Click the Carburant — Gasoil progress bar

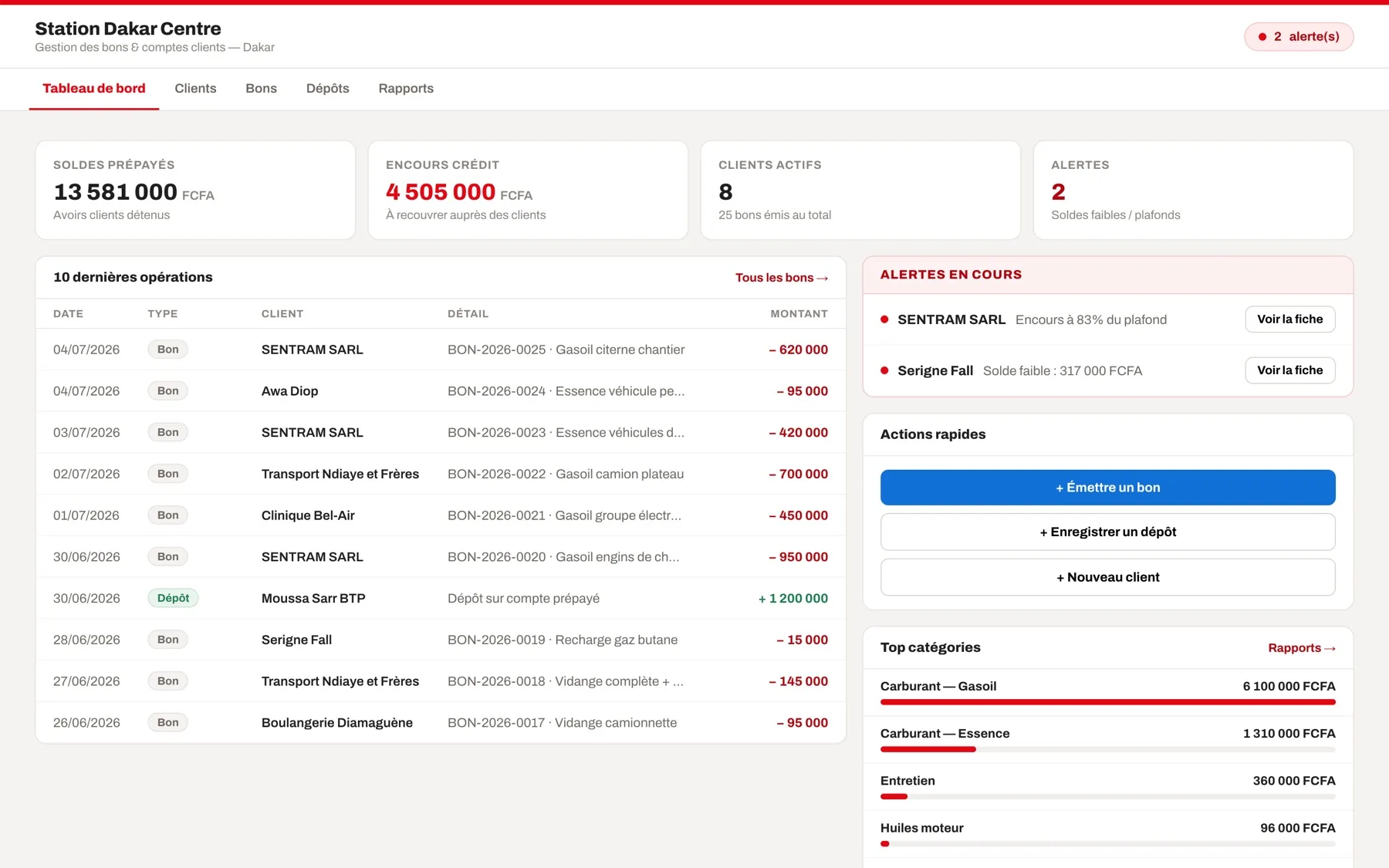[1107, 702]
